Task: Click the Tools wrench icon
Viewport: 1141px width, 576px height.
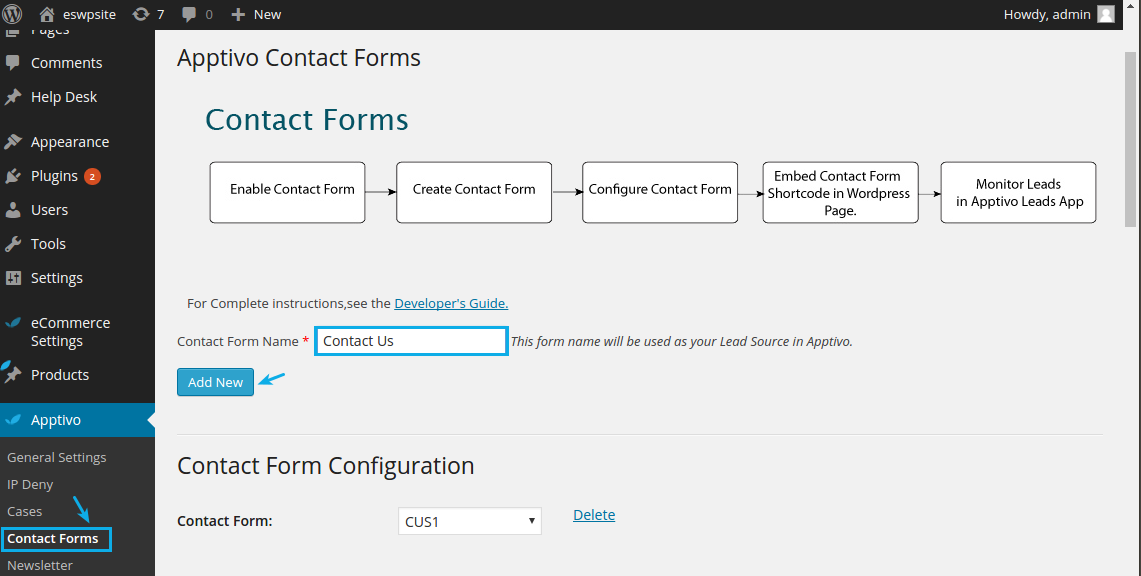Action: click(x=13, y=244)
